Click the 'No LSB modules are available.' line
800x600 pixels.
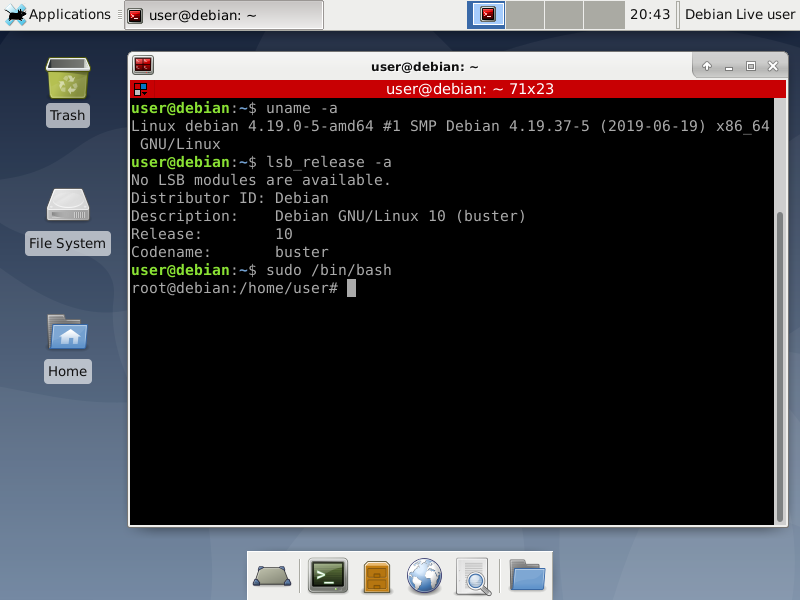[261, 180]
